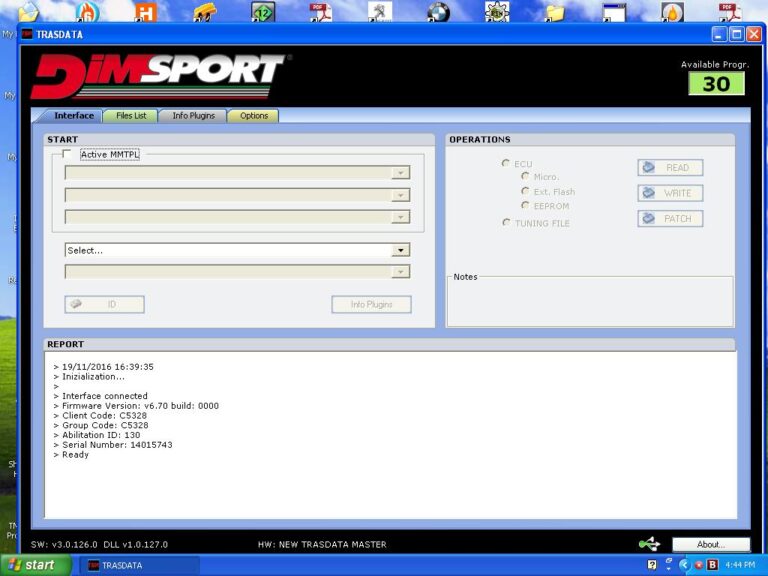Enable the Active MMTPL checkbox

click(x=67, y=154)
